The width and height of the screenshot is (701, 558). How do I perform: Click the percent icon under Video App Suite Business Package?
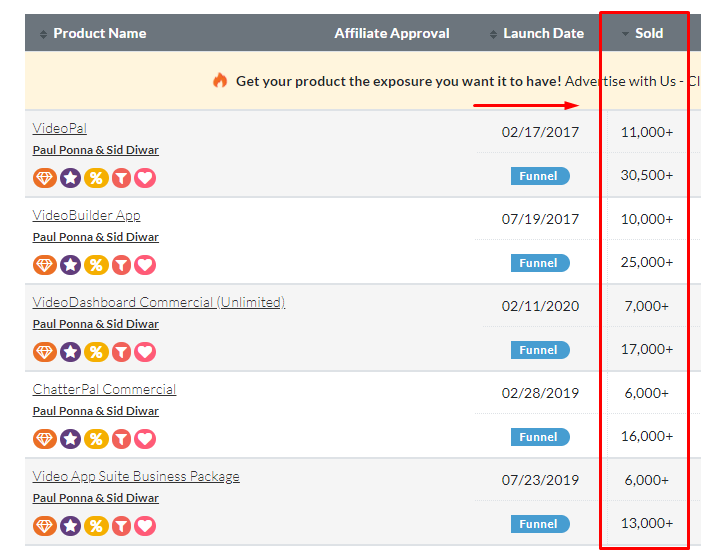(x=96, y=526)
